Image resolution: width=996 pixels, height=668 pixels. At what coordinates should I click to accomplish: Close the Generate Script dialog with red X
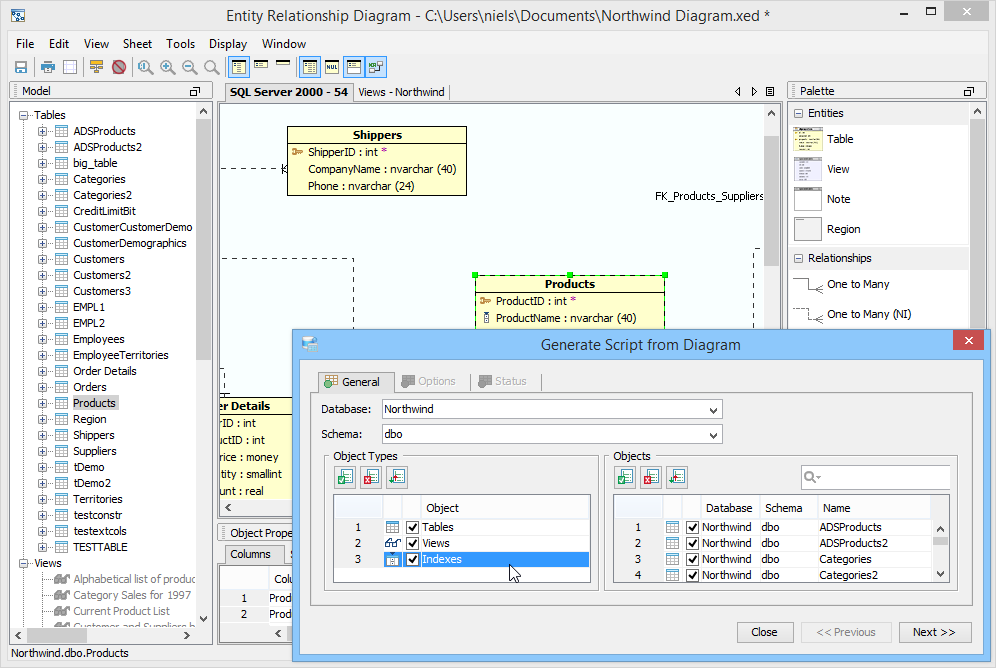(x=969, y=341)
